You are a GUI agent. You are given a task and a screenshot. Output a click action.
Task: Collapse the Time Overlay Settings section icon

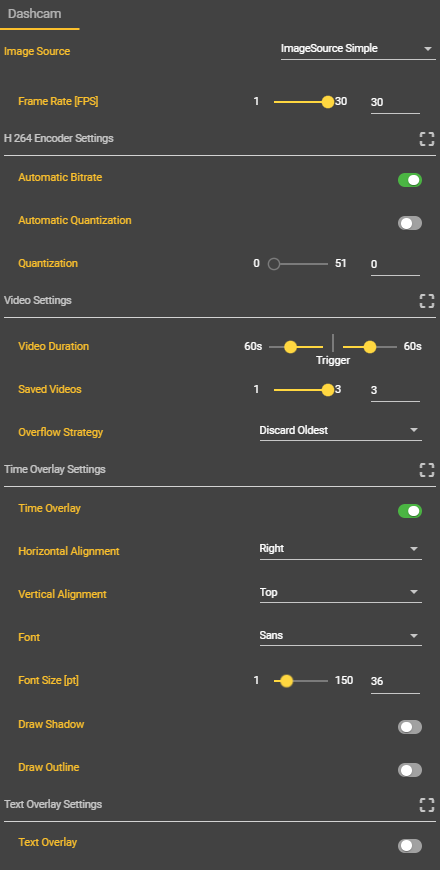pyautogui.click(x=427, y=470)
